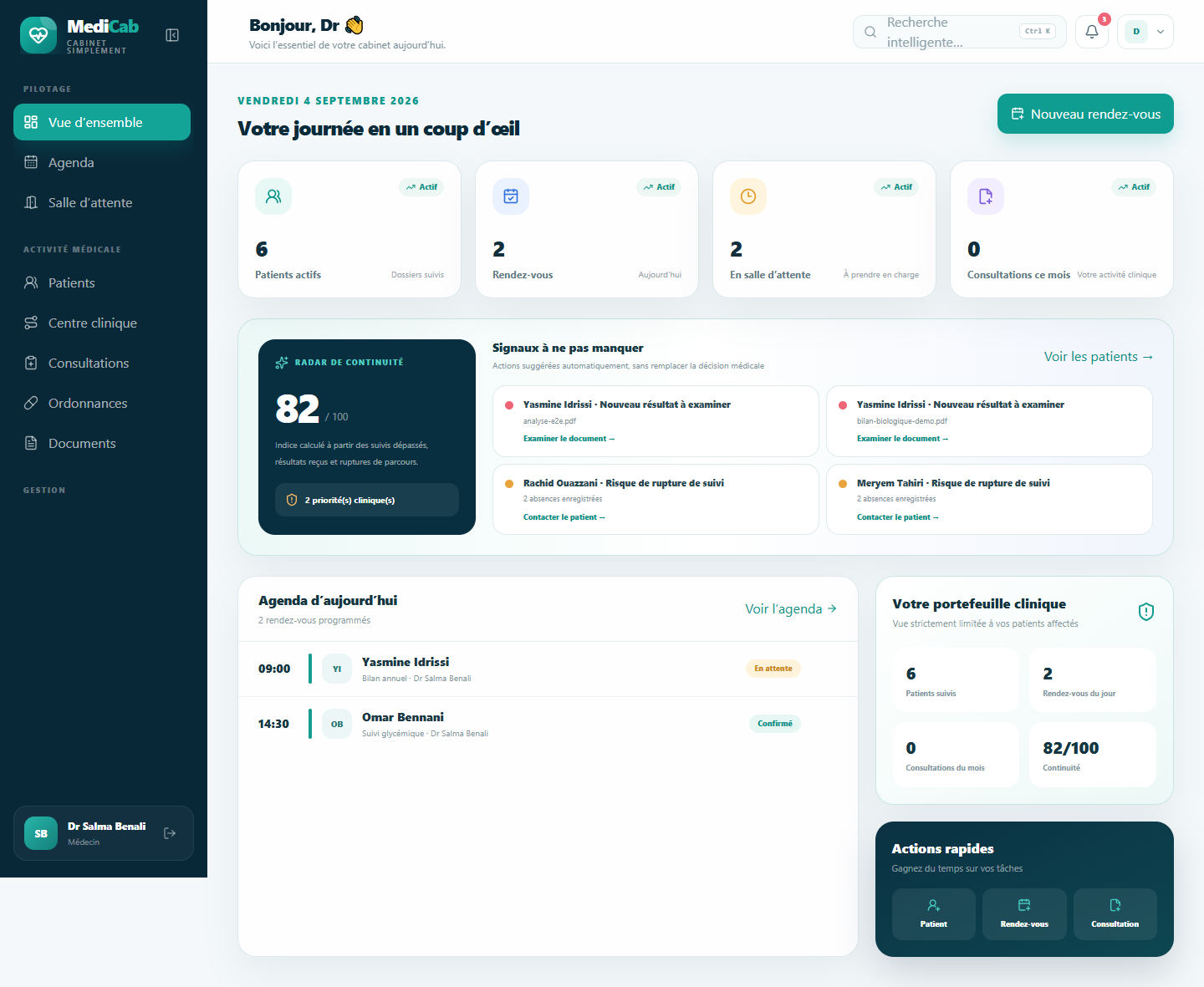Open Documents in the sidebar

click(x=102, y=443)
